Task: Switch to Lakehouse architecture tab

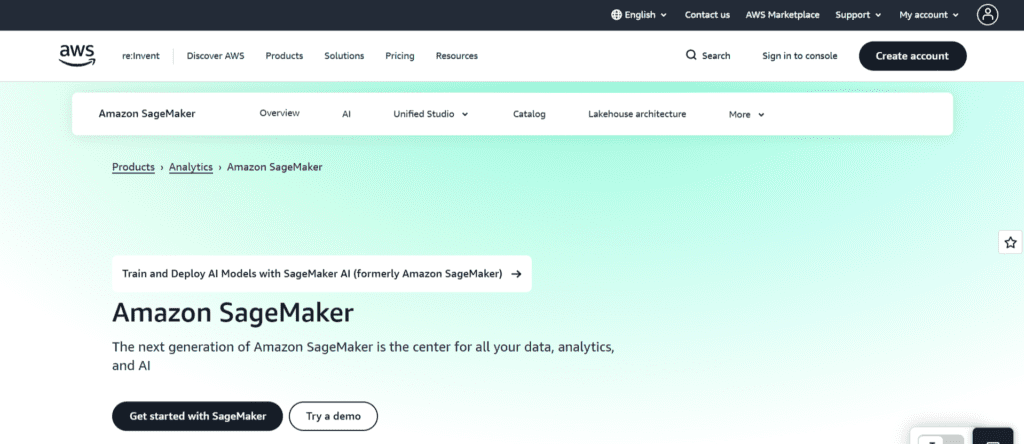Action: click(637, 114)
